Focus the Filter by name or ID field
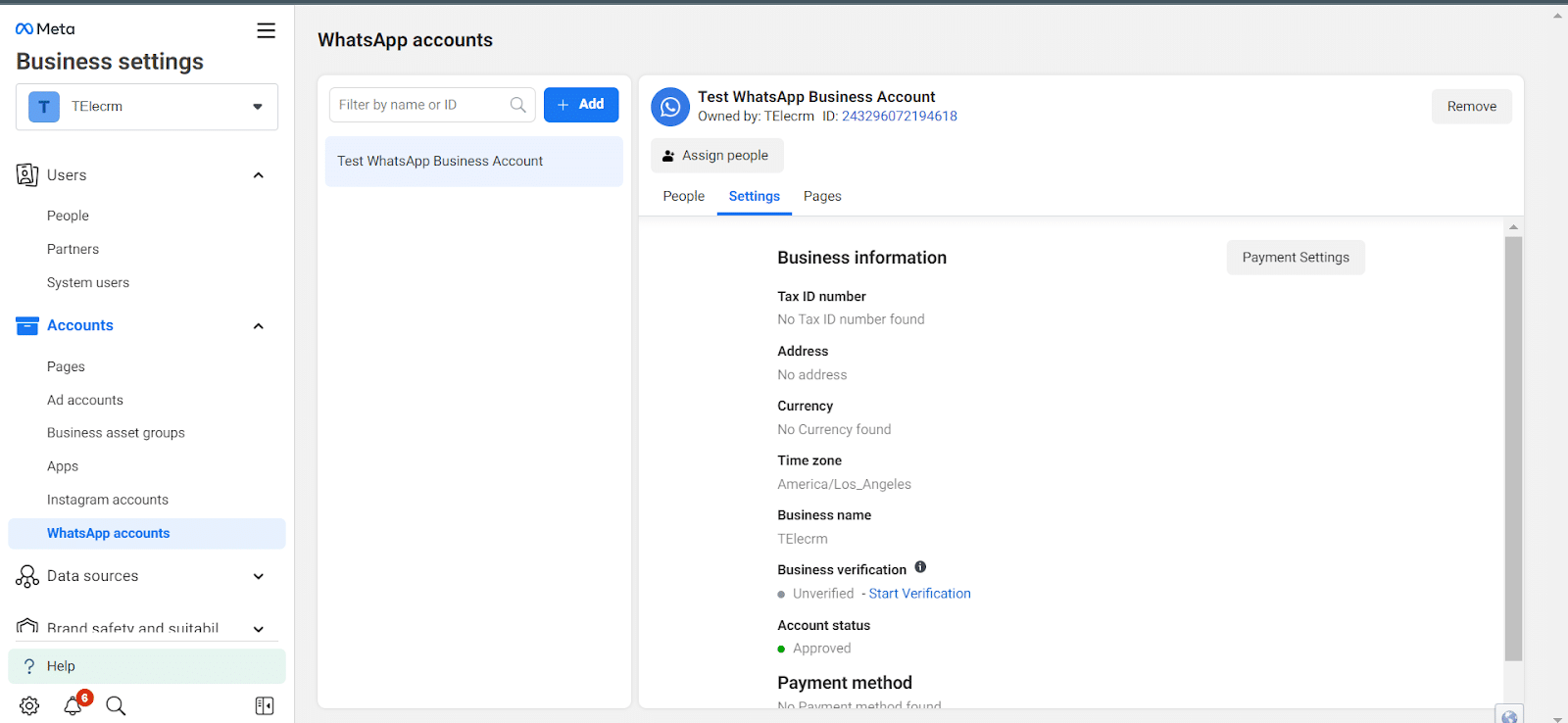This screenshot has width=1568, height=723. pyautogui.click(x=432, y=105)
